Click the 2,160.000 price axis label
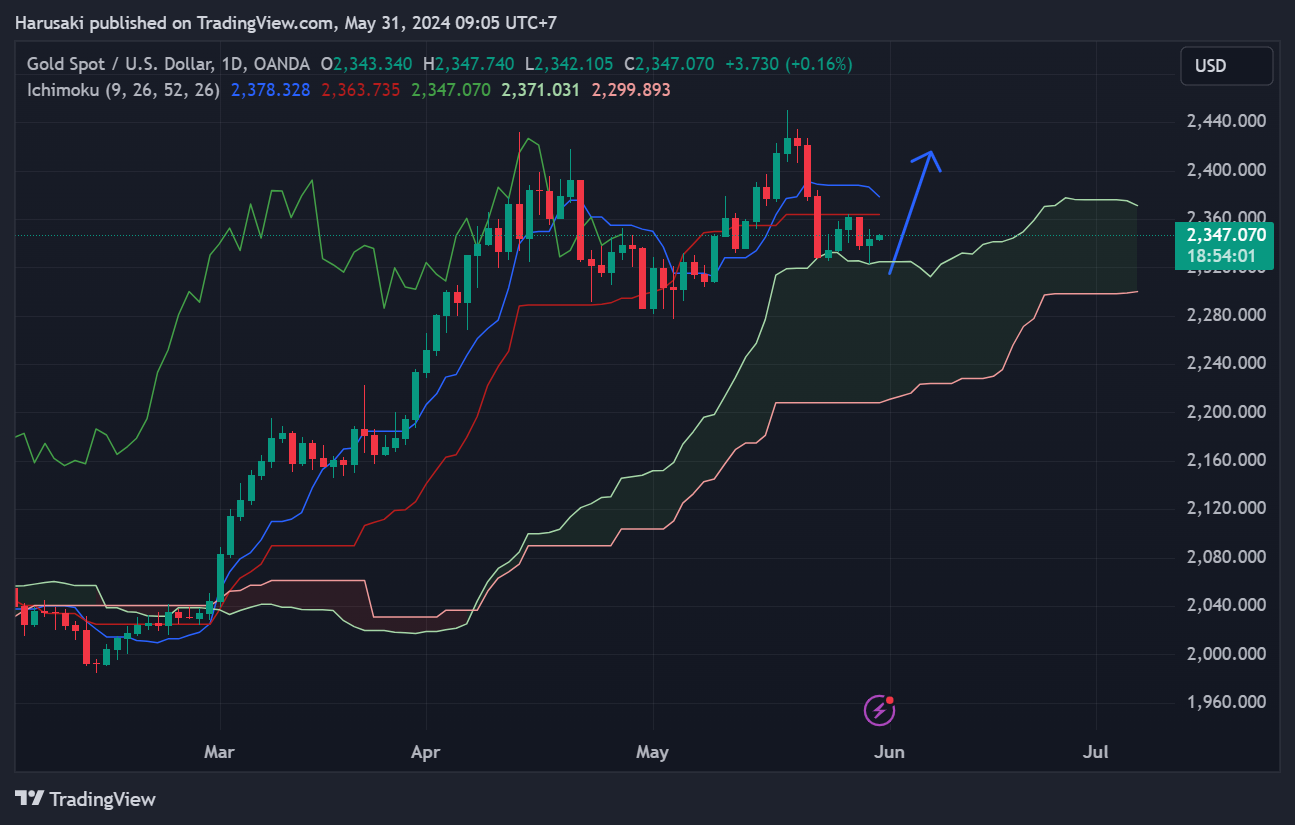 (1226, 461)
